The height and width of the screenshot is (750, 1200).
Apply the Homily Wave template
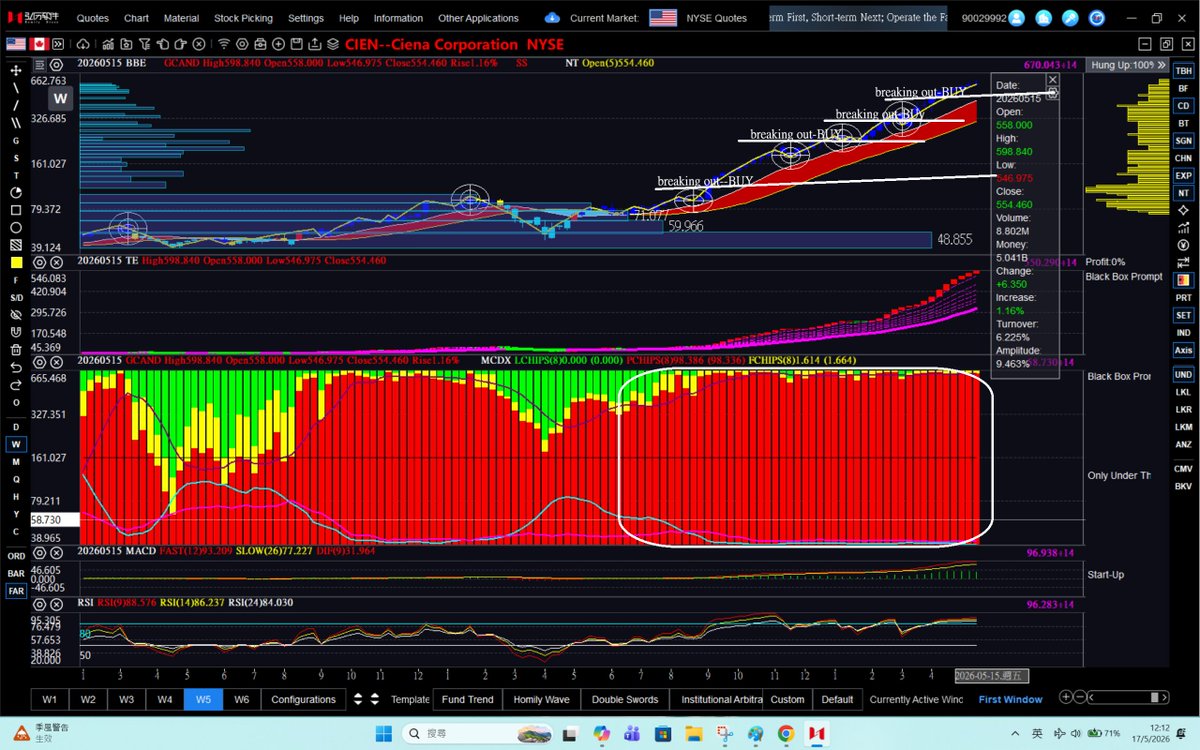point(541,699)
